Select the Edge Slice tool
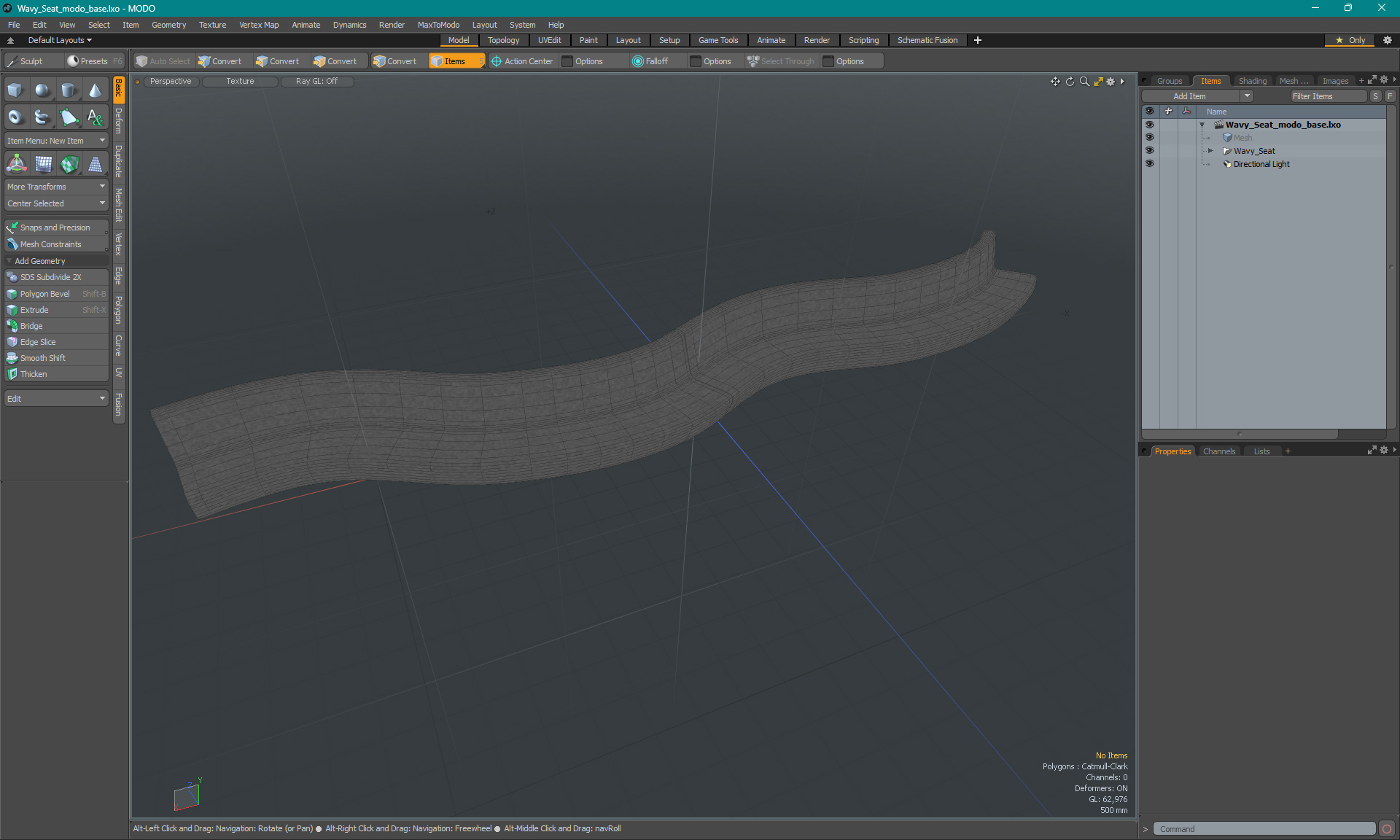Screen dimensions: 1400x840 point(38,341)
